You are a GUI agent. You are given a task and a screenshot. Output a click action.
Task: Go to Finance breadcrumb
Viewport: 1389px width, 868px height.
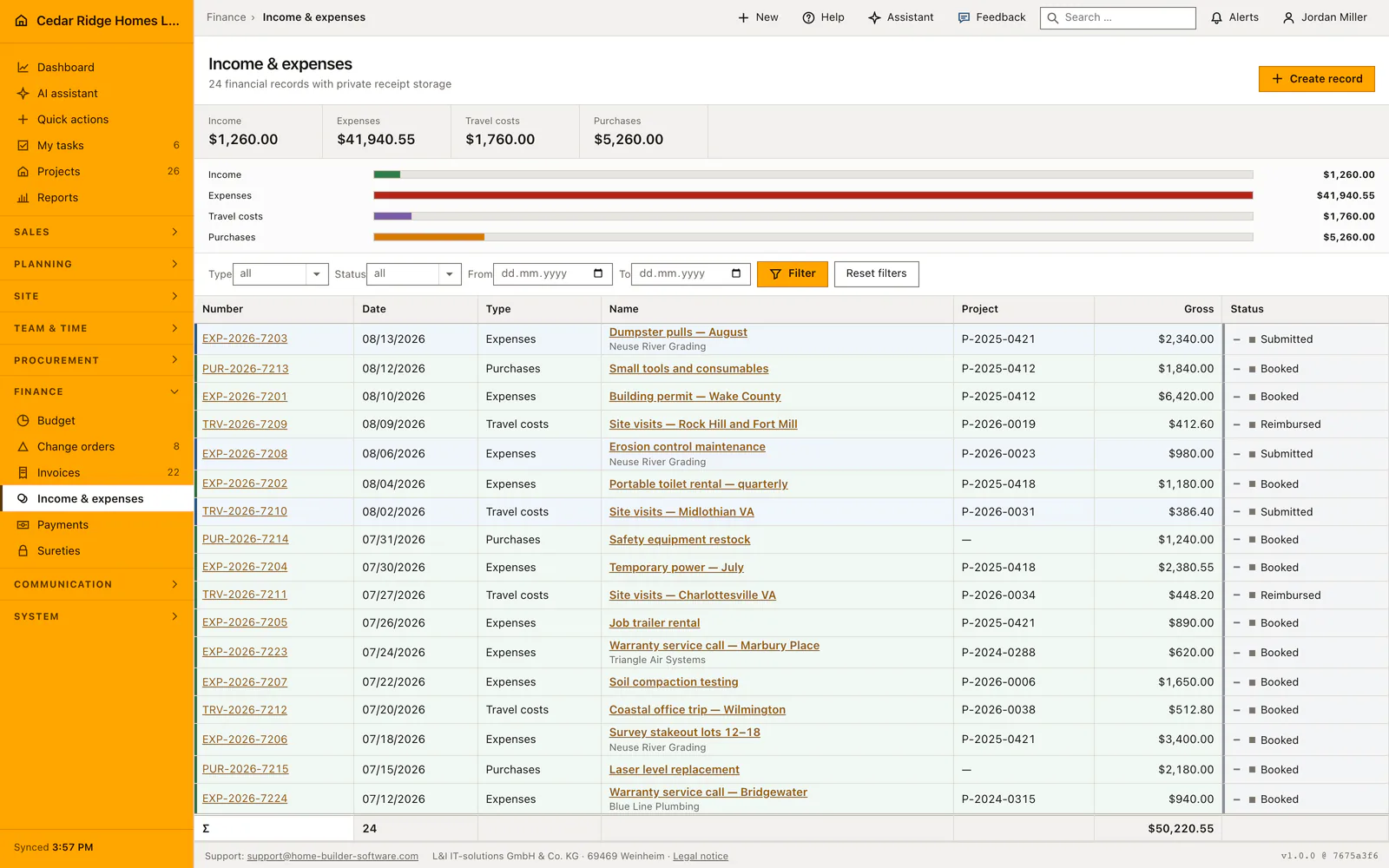(x=227, y=17)
